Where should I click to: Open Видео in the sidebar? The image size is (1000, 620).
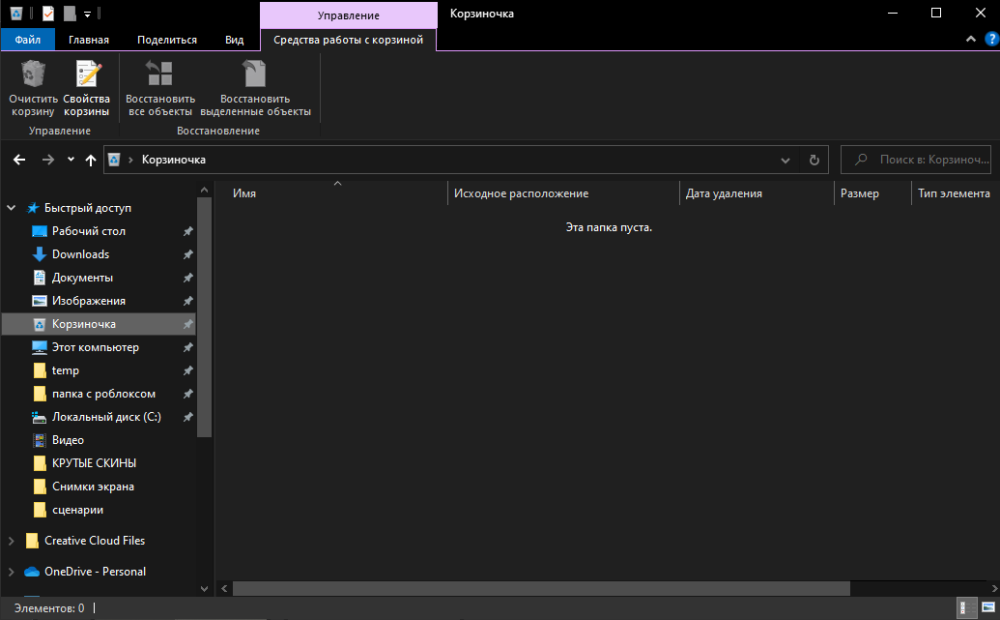(x=68, y=440)
